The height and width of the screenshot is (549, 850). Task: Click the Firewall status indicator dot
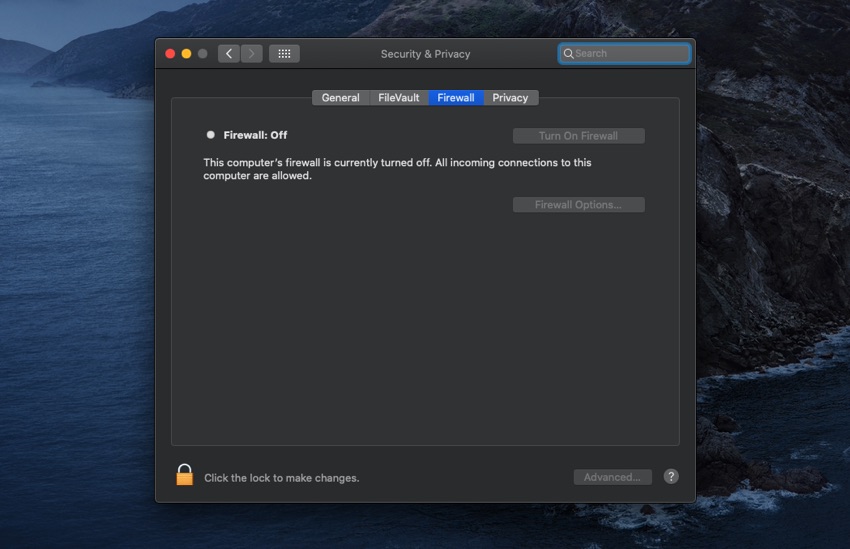pos(211,135)
